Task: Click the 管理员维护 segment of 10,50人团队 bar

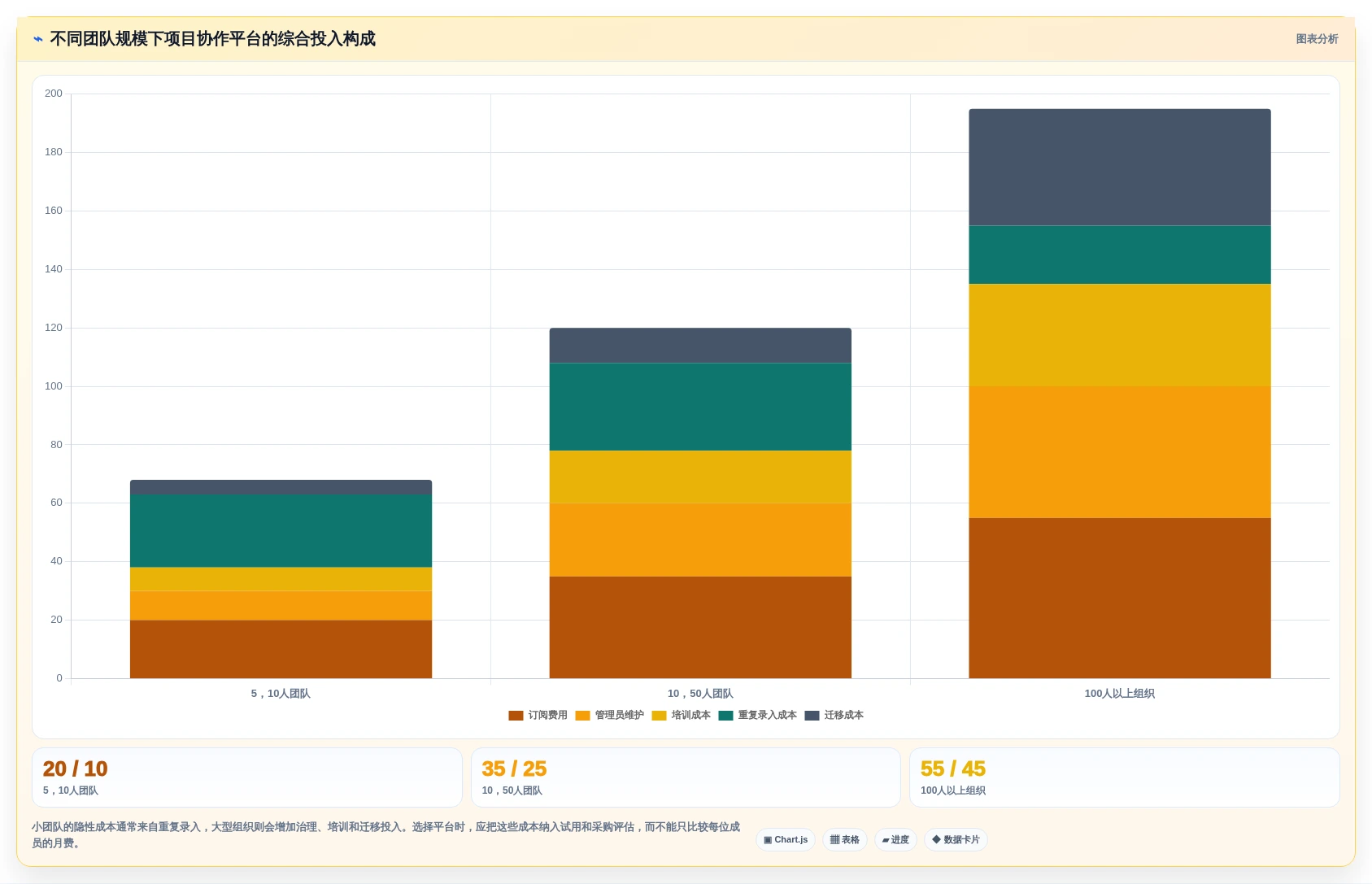Action: click(700, 540)
